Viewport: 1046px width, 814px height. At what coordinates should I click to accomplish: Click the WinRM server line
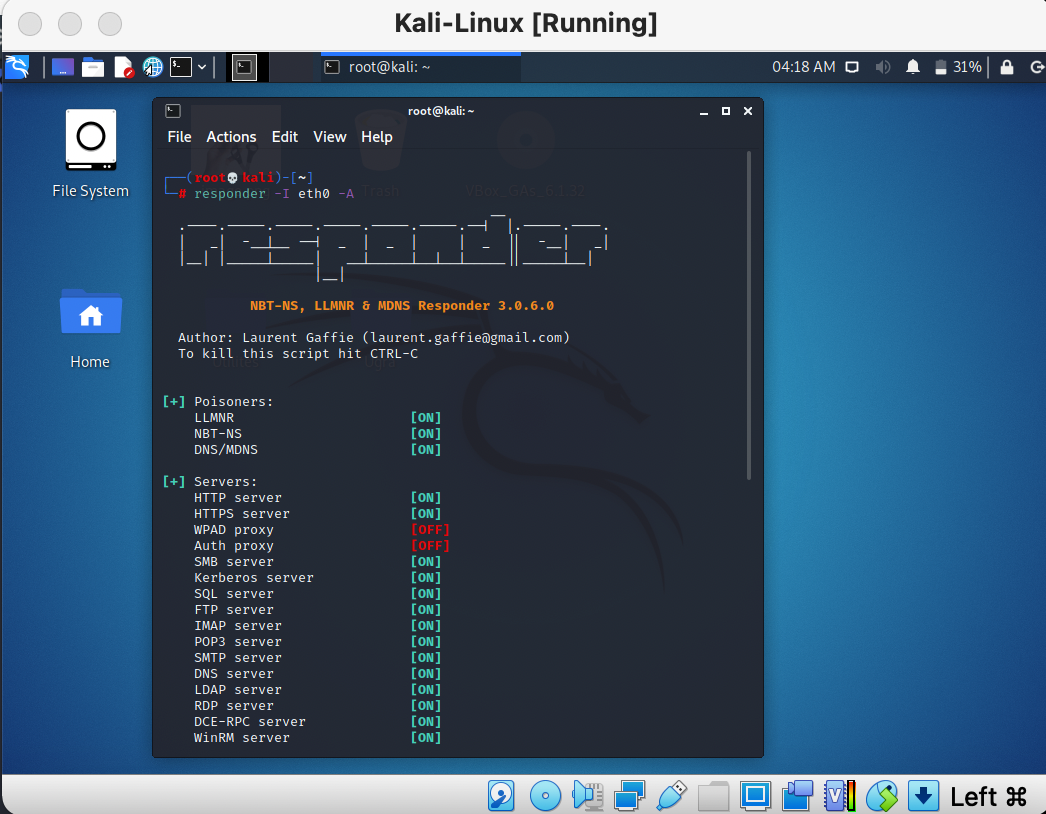click(318, 738)
